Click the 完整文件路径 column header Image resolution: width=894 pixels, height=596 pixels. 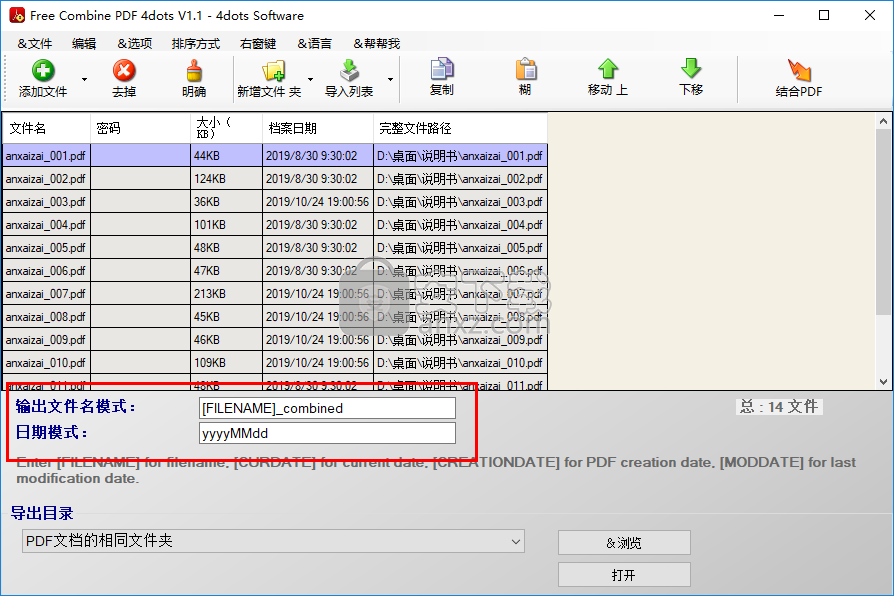(x=460, y=128)
